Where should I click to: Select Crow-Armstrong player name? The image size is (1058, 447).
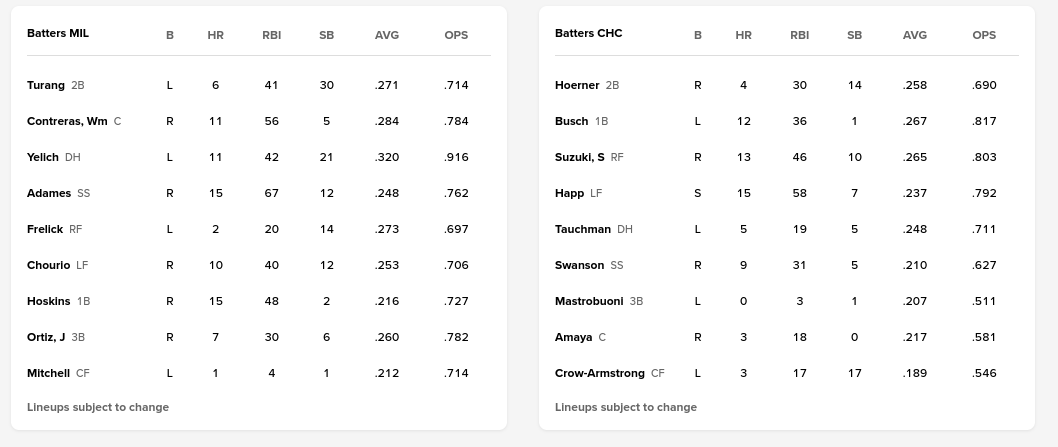[600, 373]
